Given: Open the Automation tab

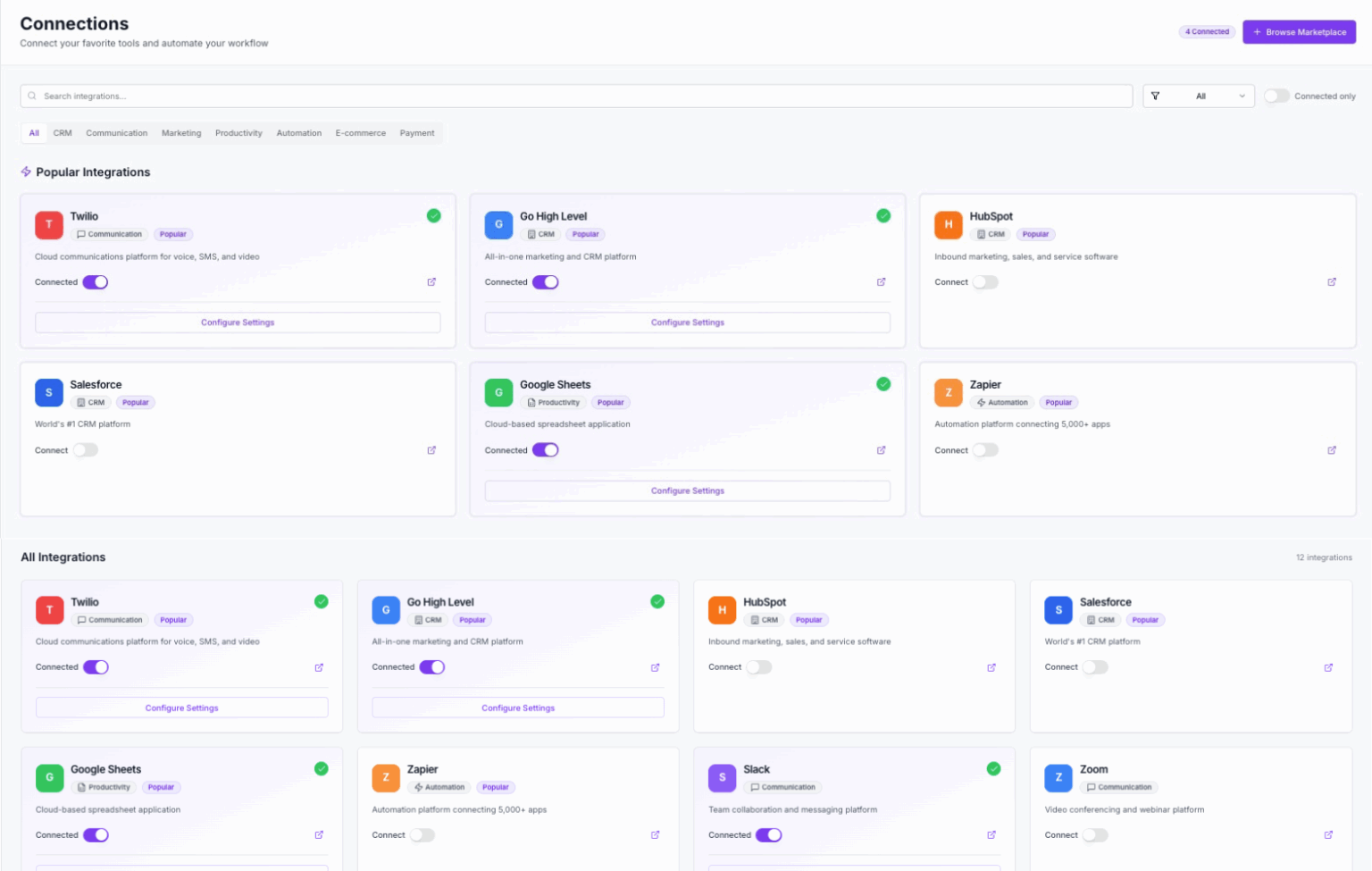Looking at the screenshot, I should (x=299, y=133).
